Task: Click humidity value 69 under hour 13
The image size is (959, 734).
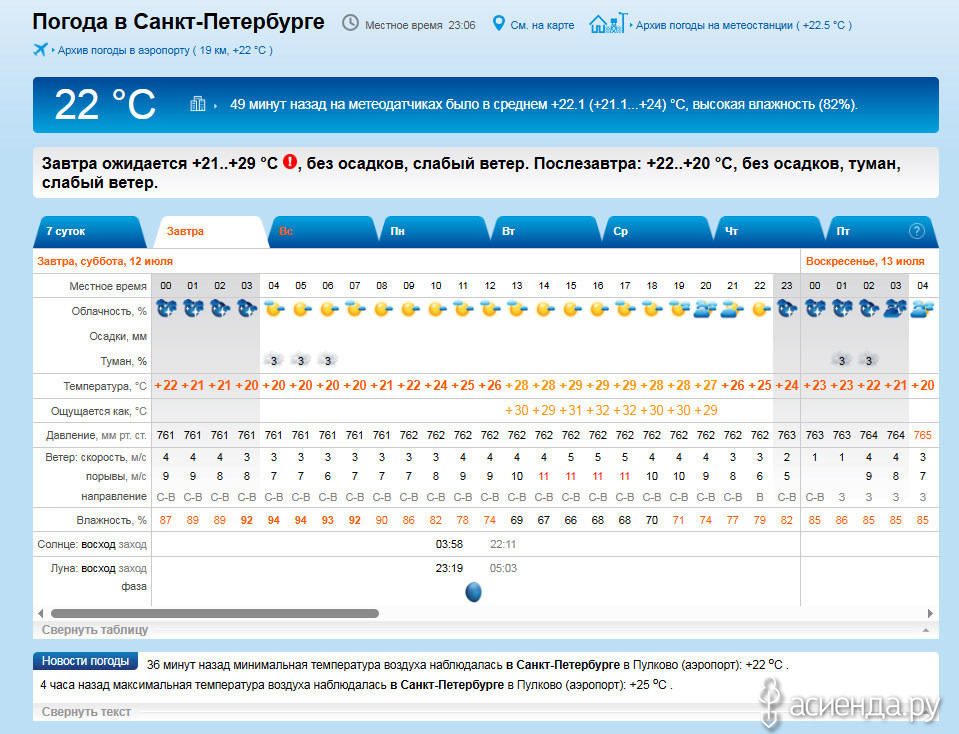Action: tap(517, 520)
